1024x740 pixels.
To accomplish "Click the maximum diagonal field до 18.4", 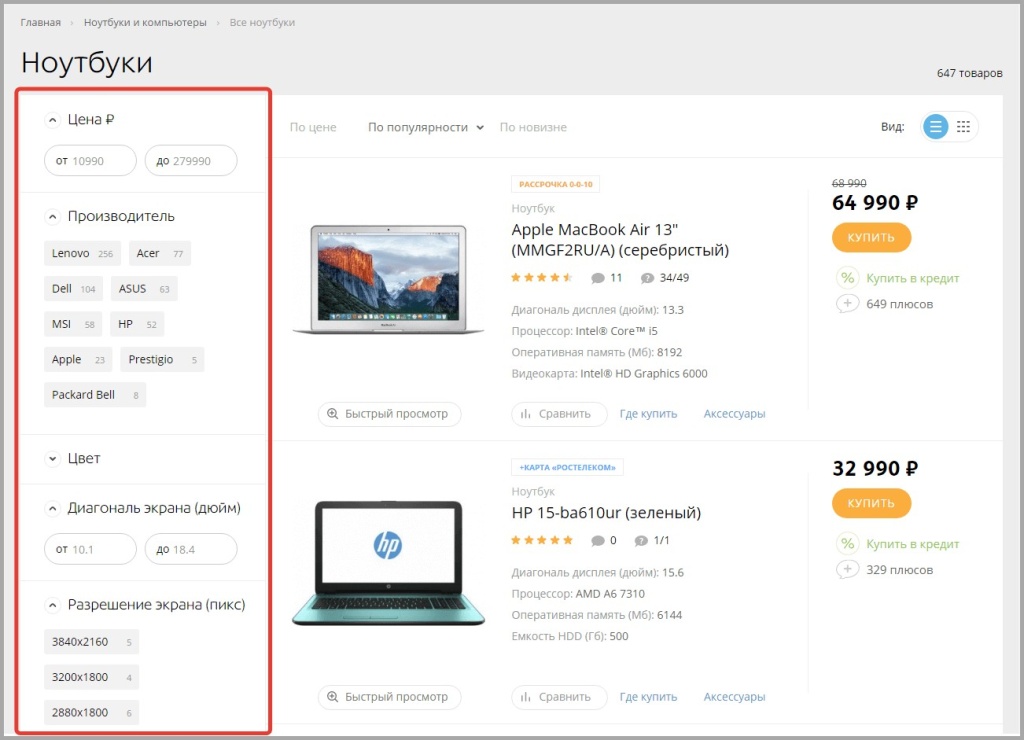I will pyautogui.click(x=191, y=549).
